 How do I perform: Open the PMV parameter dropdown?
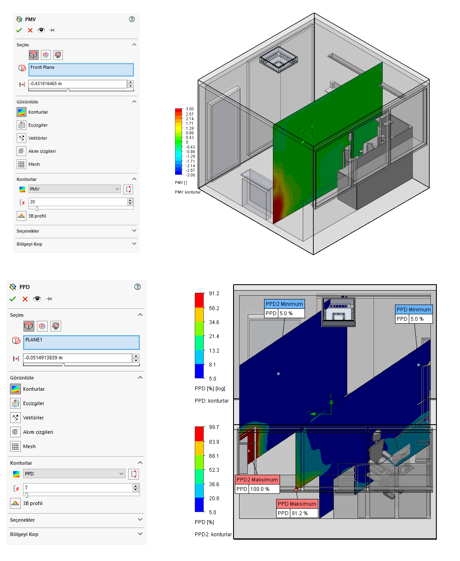74,189
